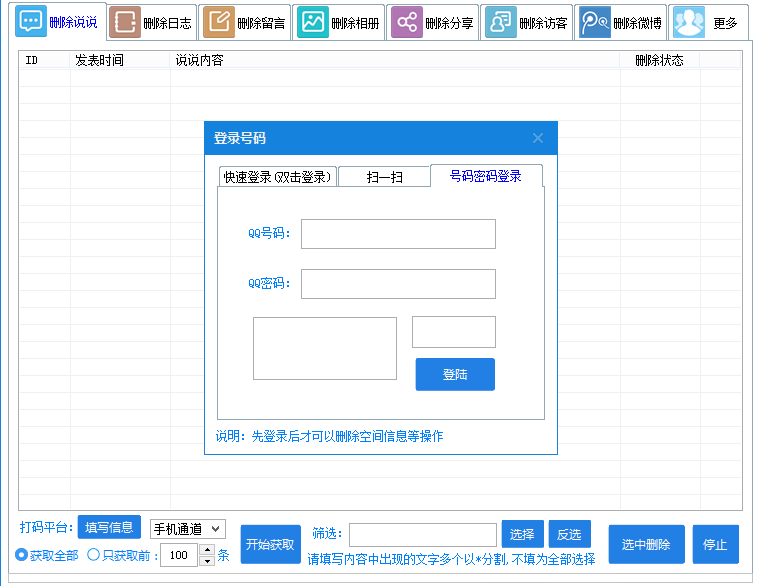The width and height of the screenshot is (759, 586).
Task: Open the 删除日志 tab label
Action: click(x=167, y=23)
